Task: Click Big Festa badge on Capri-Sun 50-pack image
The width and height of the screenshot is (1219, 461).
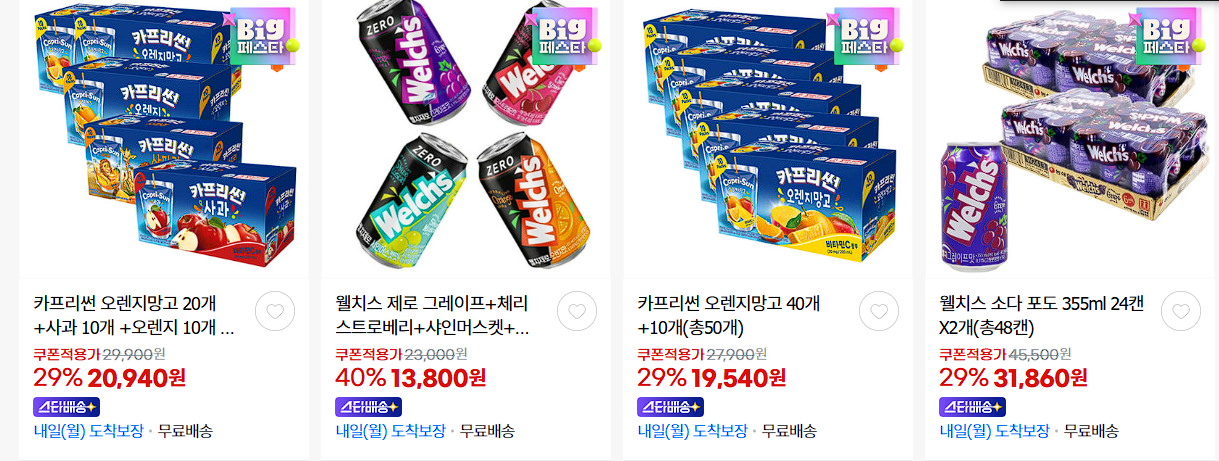Action: (868, 37)
